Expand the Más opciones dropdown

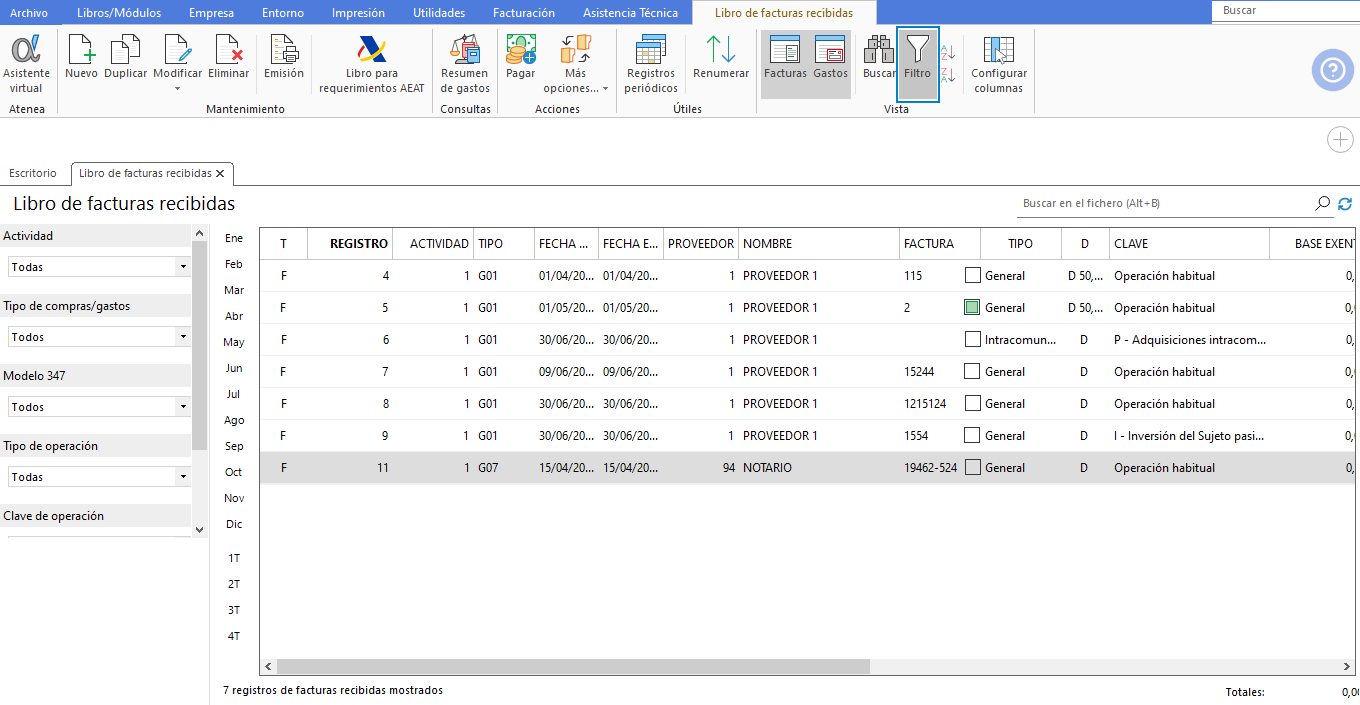coord(575,64)
